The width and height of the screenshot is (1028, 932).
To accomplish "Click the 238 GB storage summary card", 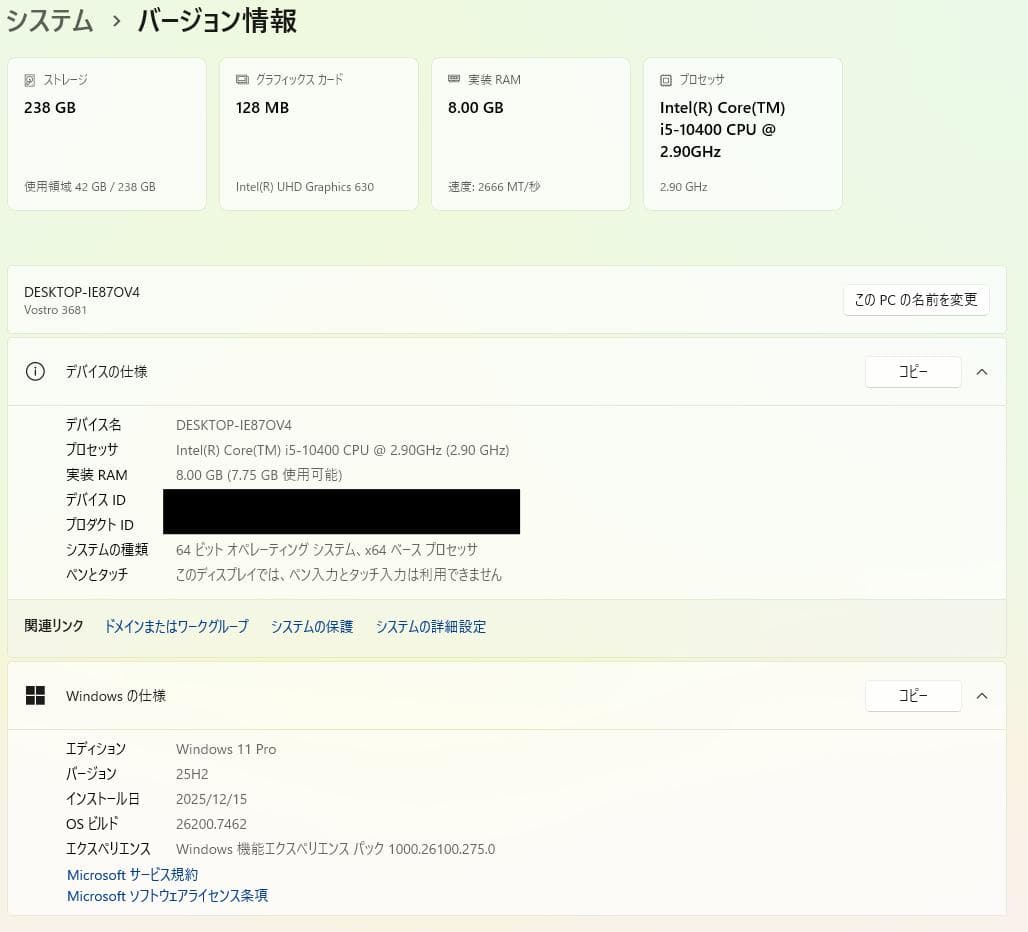I will pos(106,133).
